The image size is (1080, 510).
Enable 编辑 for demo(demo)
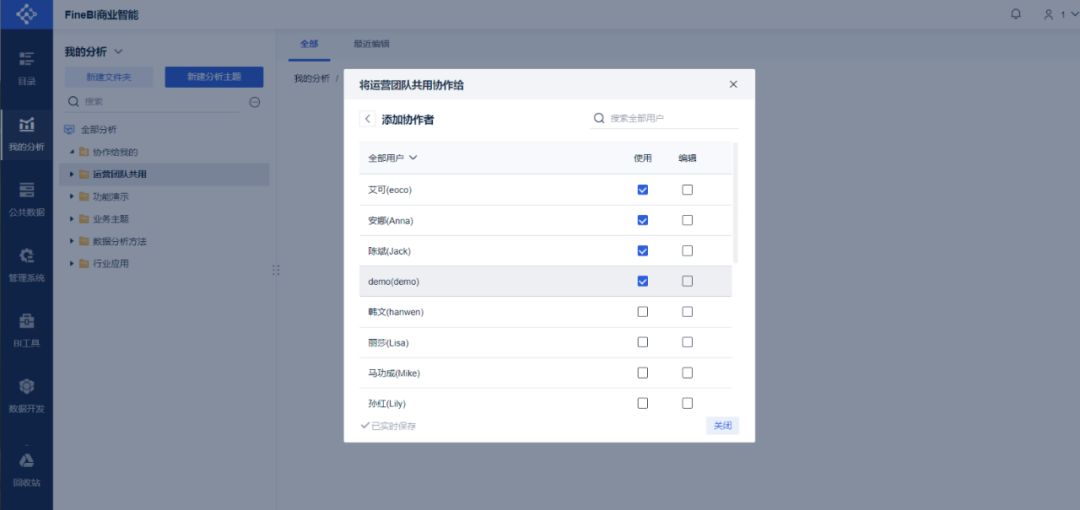pyautogui.click(x=687, y=281)
